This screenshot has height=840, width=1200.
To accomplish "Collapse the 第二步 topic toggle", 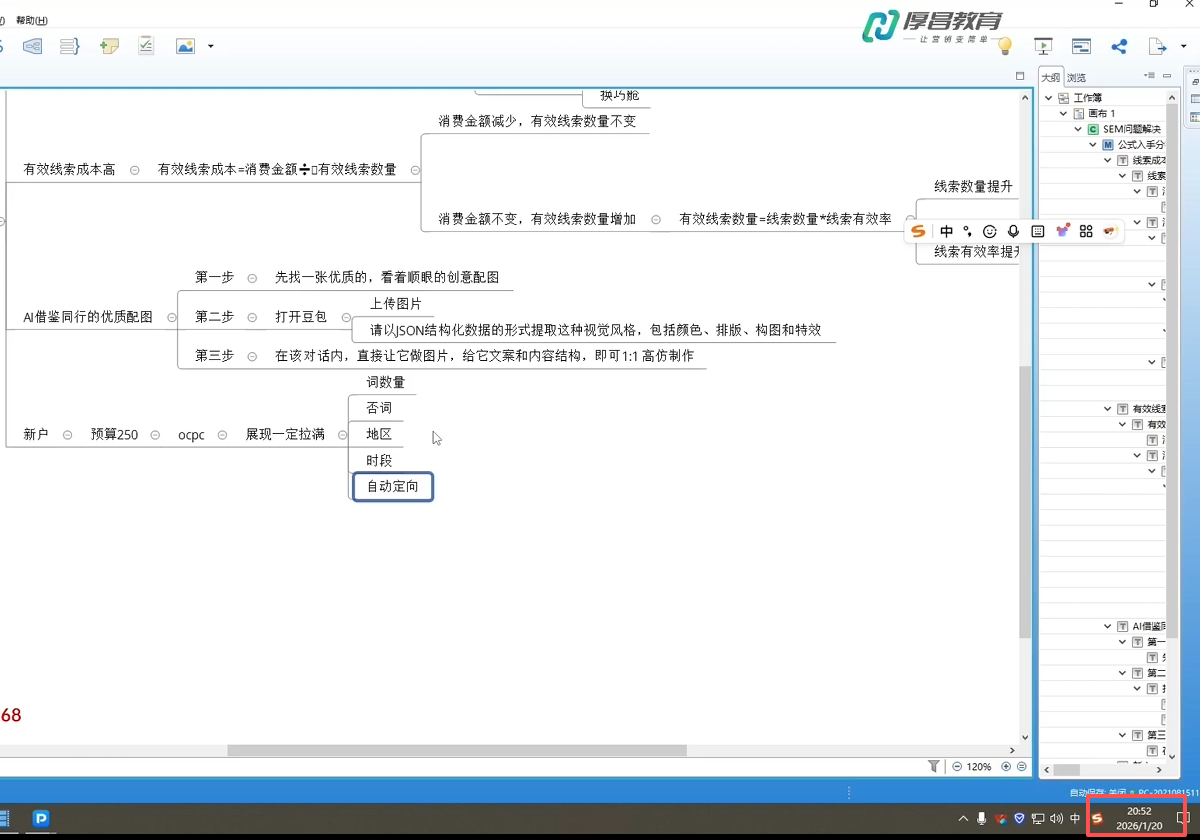I will click(x=253, y=317).
